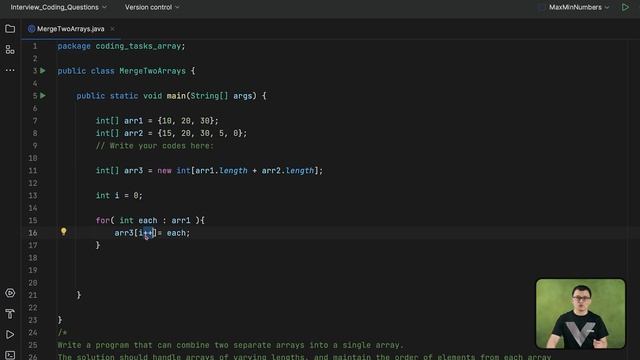
Task: Click the selected 'i++' in arr3 index
Action: pos(146,233)
